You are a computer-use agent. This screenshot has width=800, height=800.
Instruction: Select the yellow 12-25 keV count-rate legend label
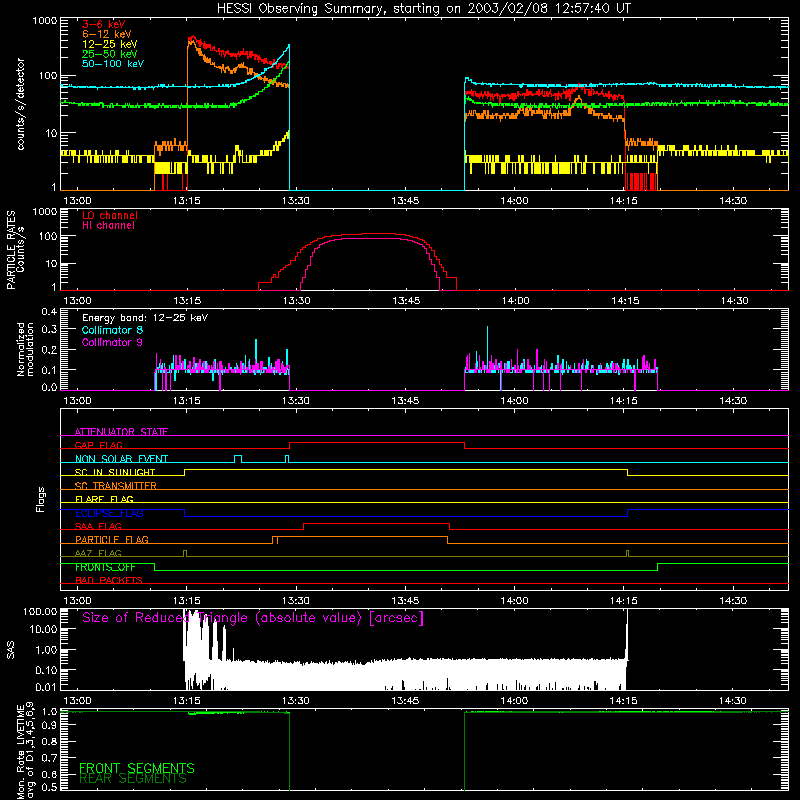pyautogui.click(x=110, y=44)
